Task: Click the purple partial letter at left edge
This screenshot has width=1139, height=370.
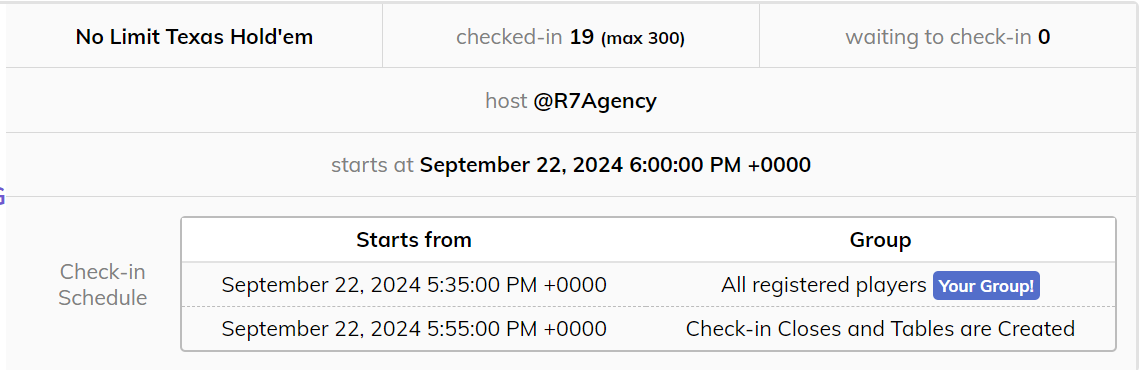Action: [2, 196]
